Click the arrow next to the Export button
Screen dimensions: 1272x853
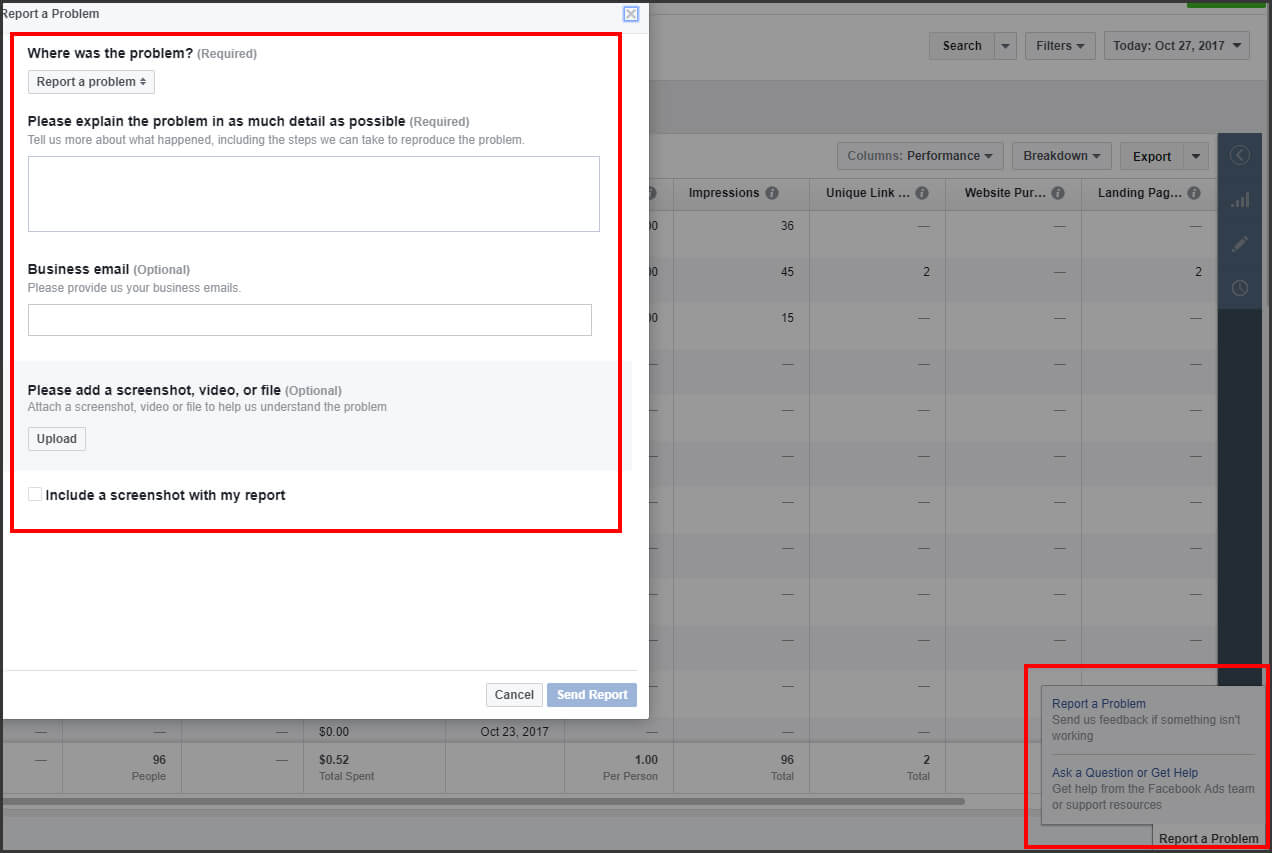click(x=1196, y=156)
